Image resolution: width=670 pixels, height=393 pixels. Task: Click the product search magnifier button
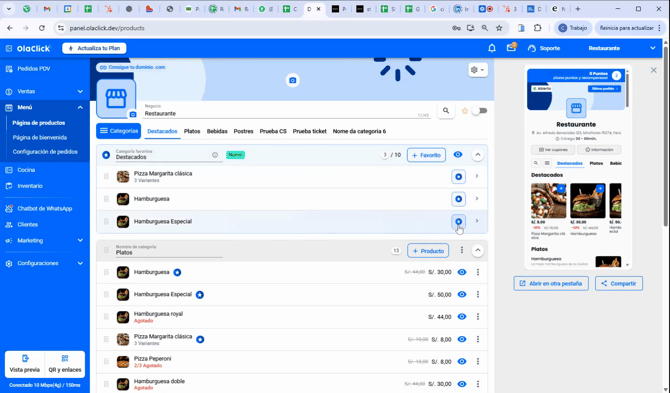coord(446,111)
